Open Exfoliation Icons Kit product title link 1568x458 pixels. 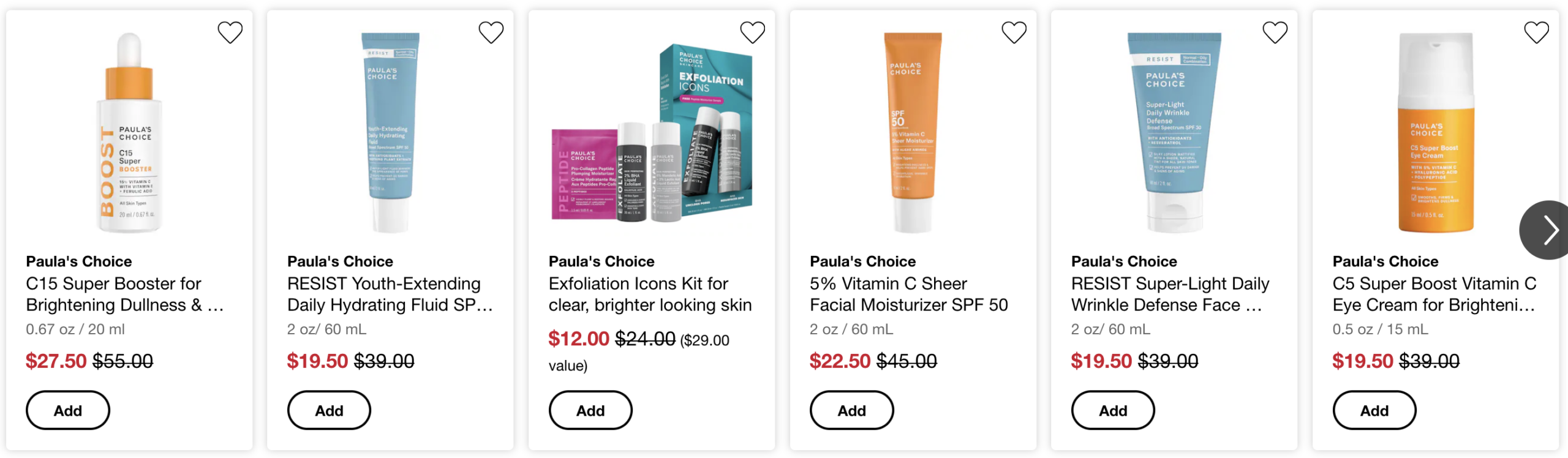(650, 294)
